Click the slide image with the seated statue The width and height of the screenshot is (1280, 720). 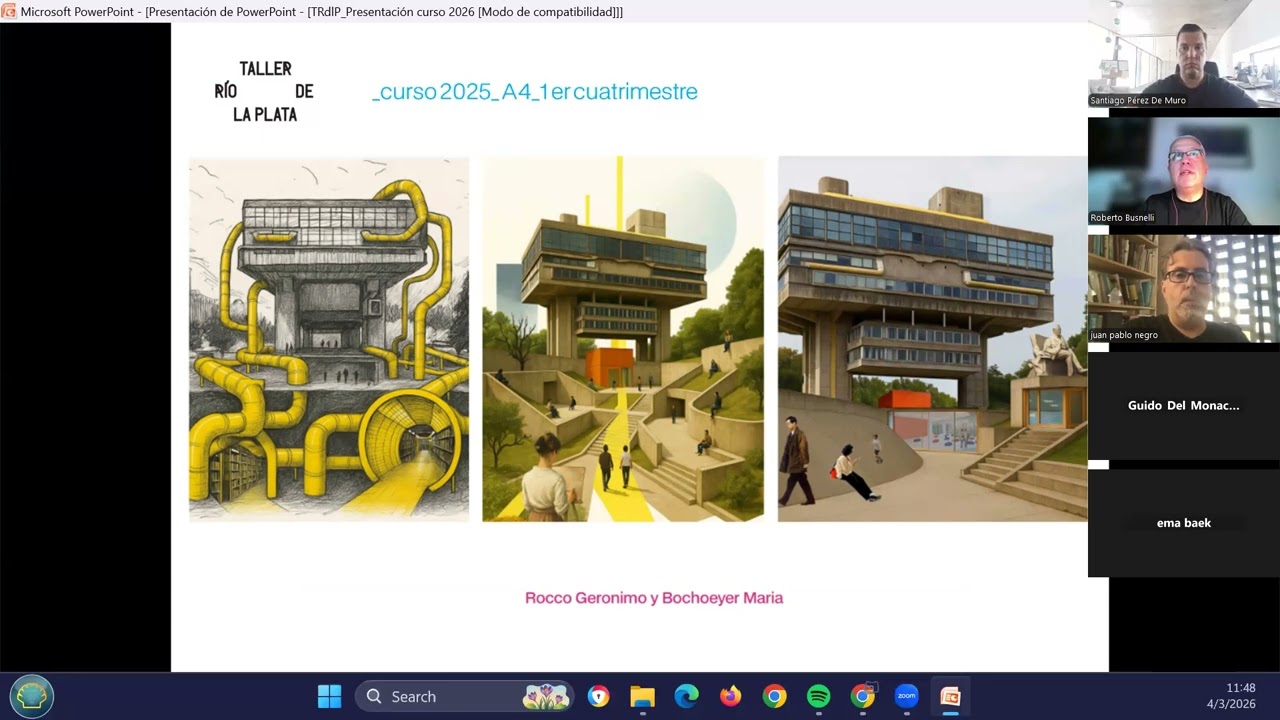[x=932, y=339]
